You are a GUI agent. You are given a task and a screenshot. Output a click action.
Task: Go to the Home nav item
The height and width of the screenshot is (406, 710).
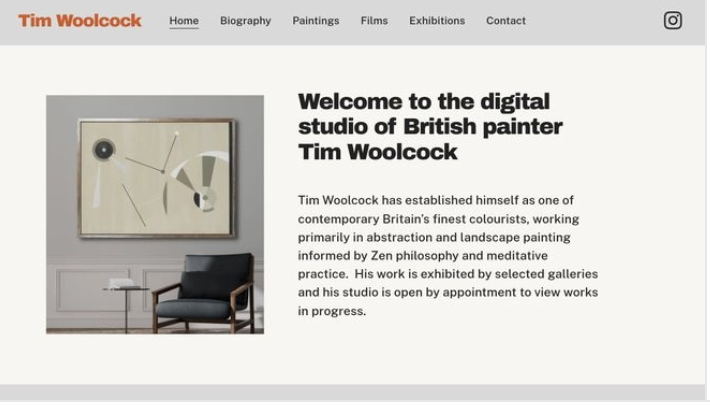click(x=184, y=21)
